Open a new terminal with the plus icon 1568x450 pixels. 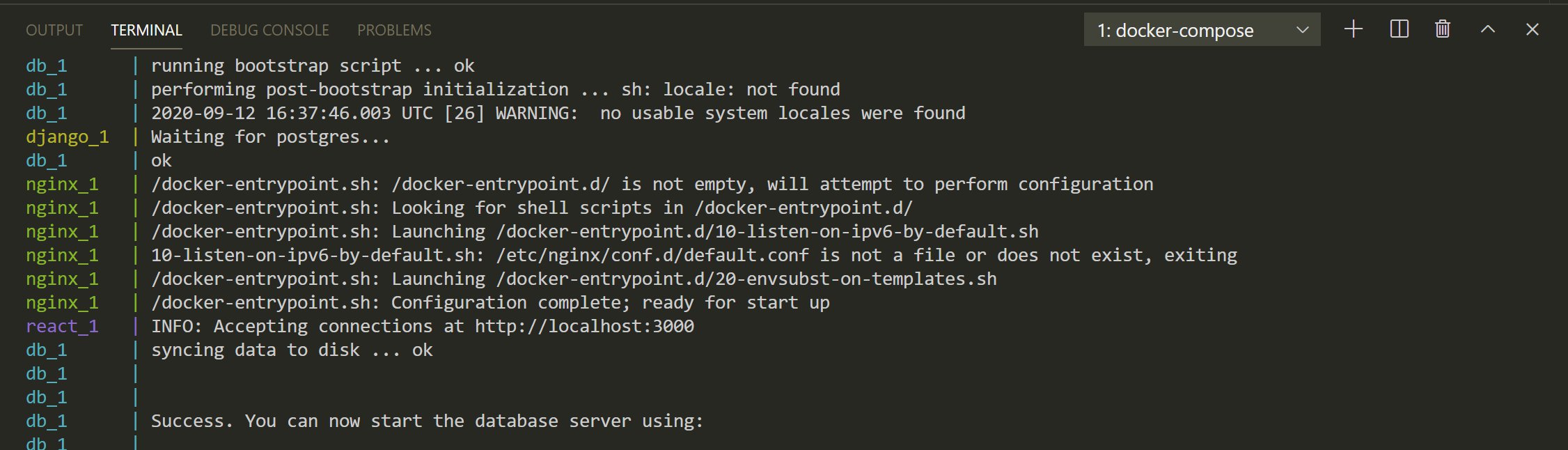point(1354,29)
